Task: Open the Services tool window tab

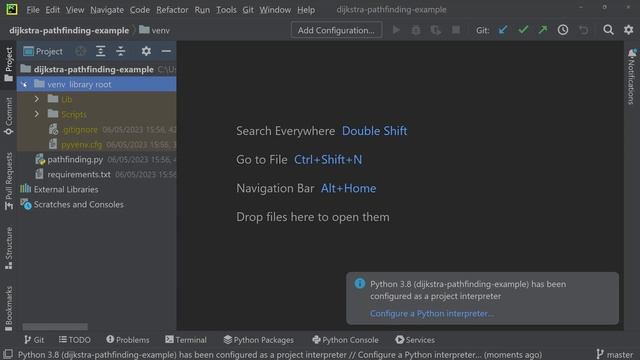Action: (415, 340)
